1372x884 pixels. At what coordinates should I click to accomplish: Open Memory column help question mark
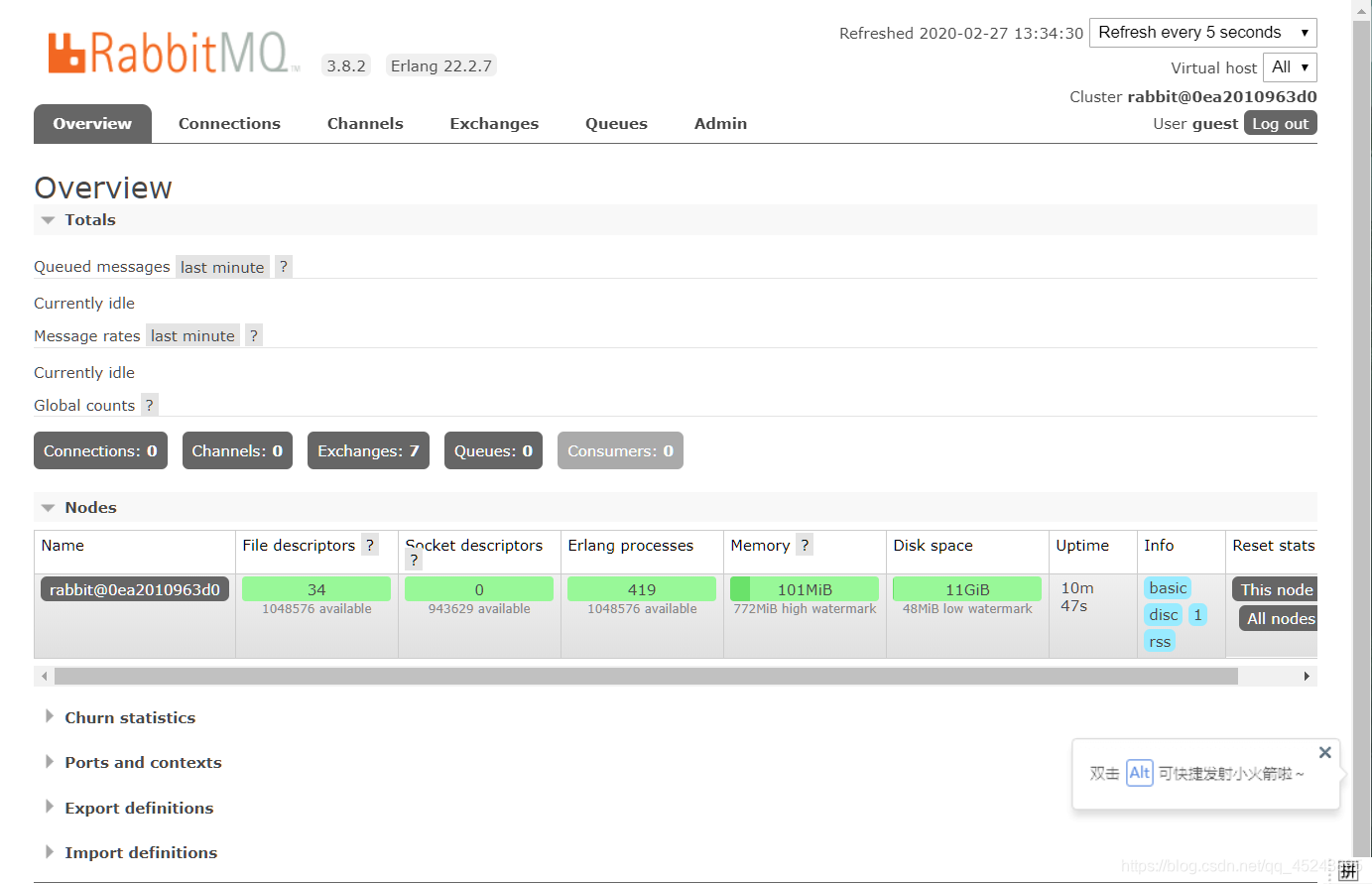coord(805,545)
